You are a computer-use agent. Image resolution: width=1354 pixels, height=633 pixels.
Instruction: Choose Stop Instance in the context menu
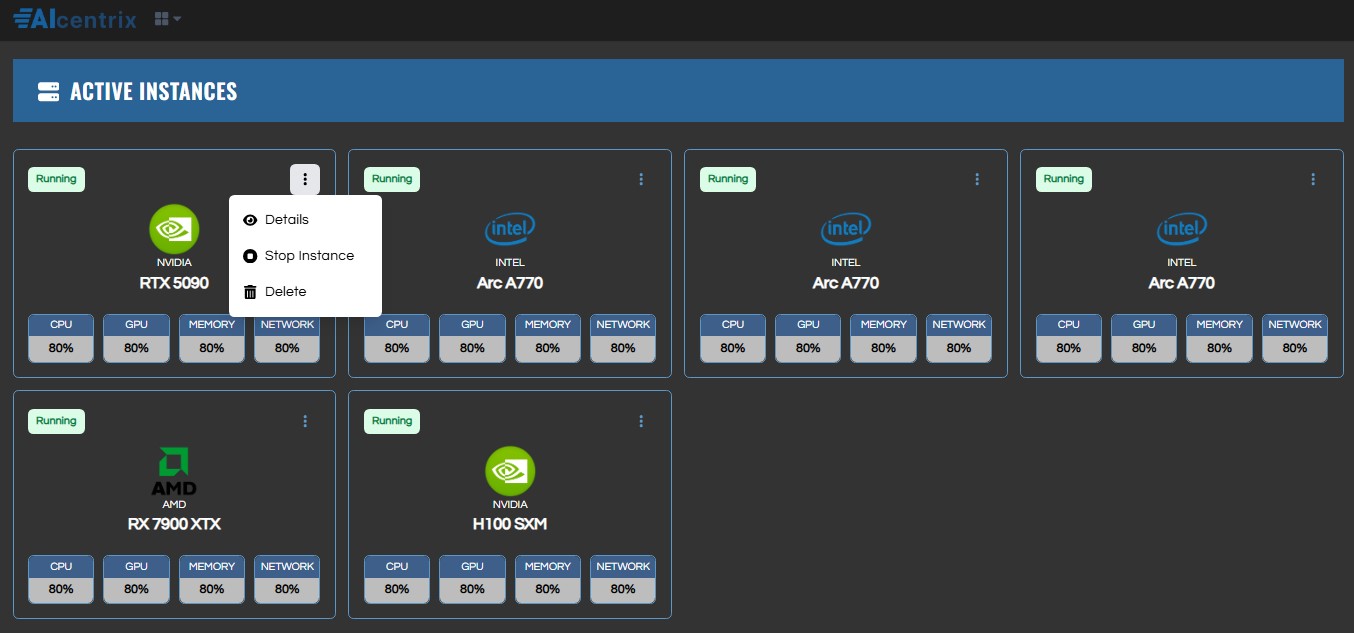tap(308, 256)
